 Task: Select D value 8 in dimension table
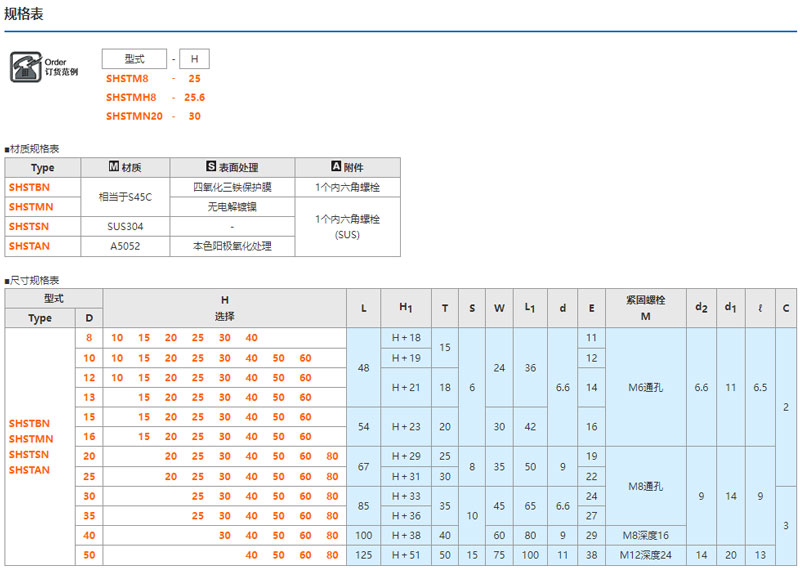(x=89, y=338)
